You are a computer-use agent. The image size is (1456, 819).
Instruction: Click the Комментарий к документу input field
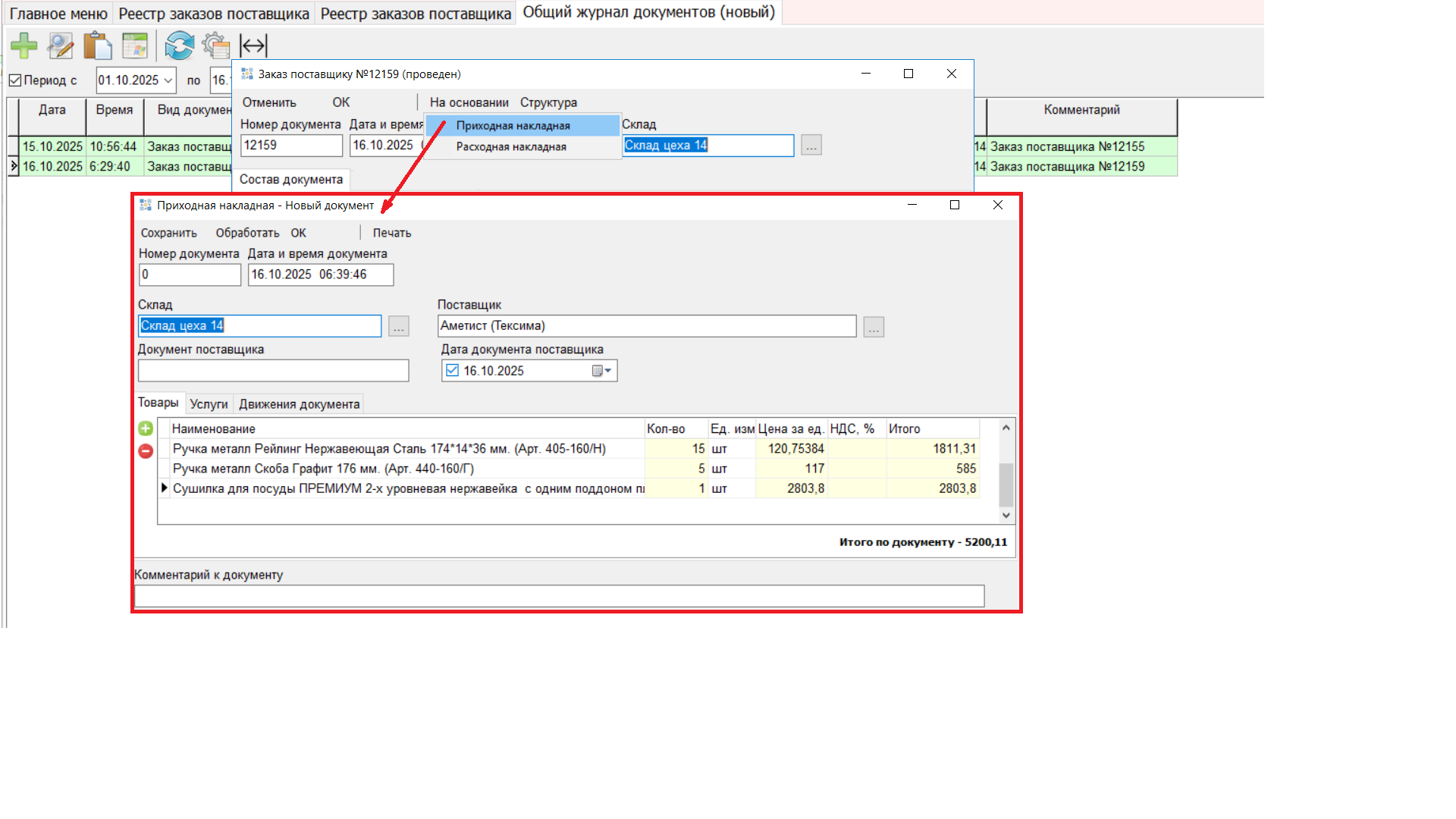click(x=559, y=596)
